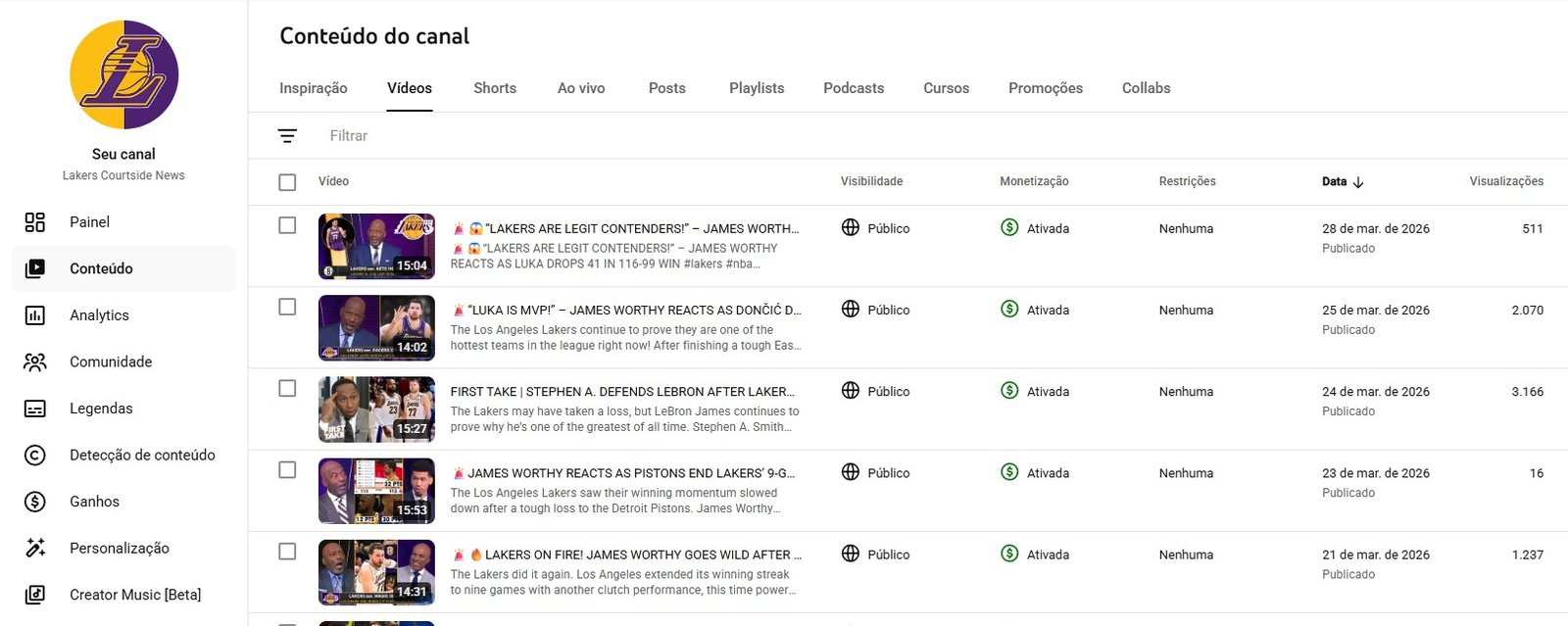Open the Playlists tab
The image size is (1568, 626).
pos(757,88)
